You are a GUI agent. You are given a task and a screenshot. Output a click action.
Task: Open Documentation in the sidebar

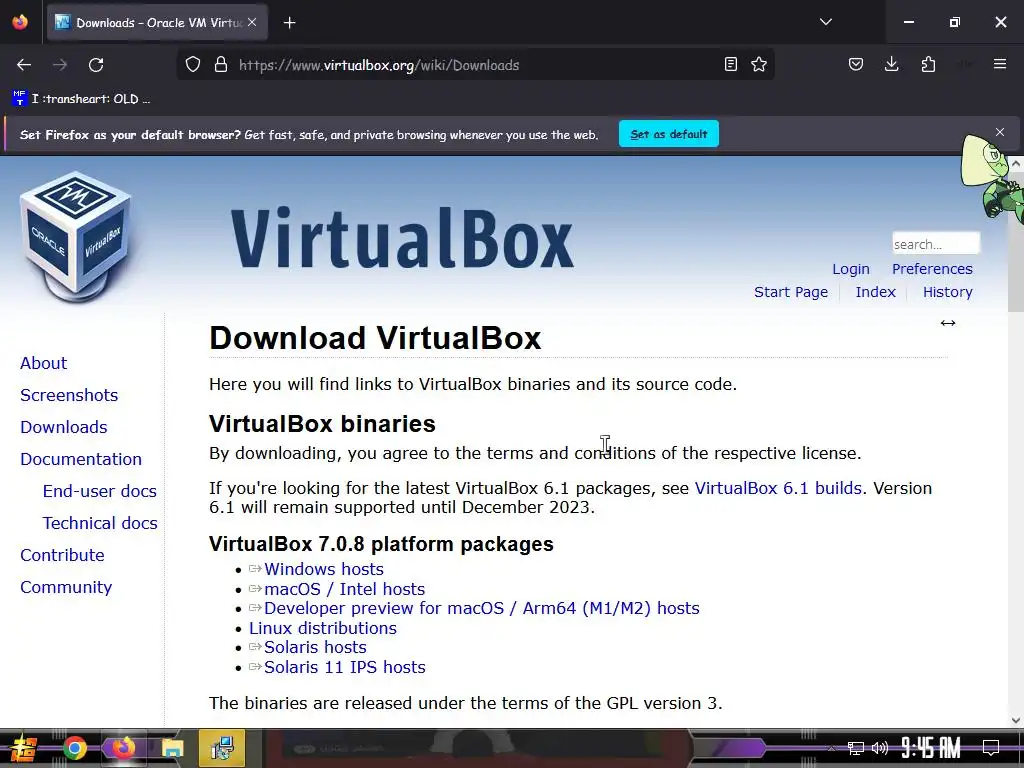tap(81, 459)
